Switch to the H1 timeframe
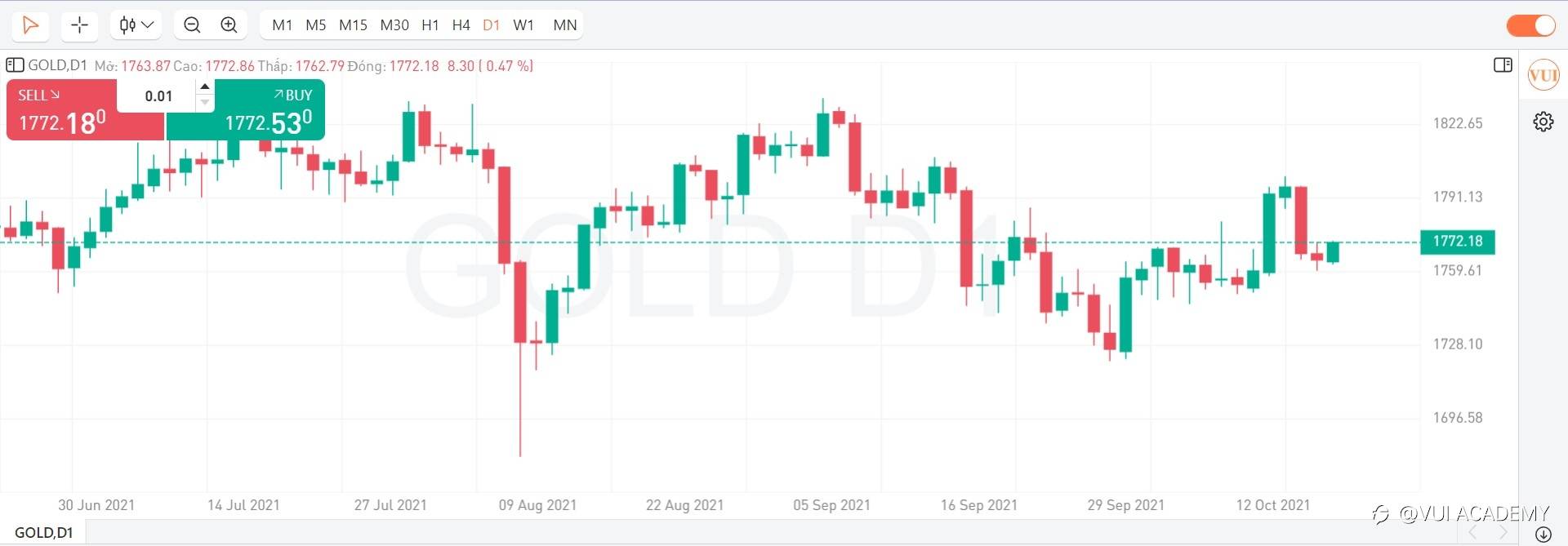This screenshot has height=546, width=1568. pyautogui.click(x=430, y=25)
